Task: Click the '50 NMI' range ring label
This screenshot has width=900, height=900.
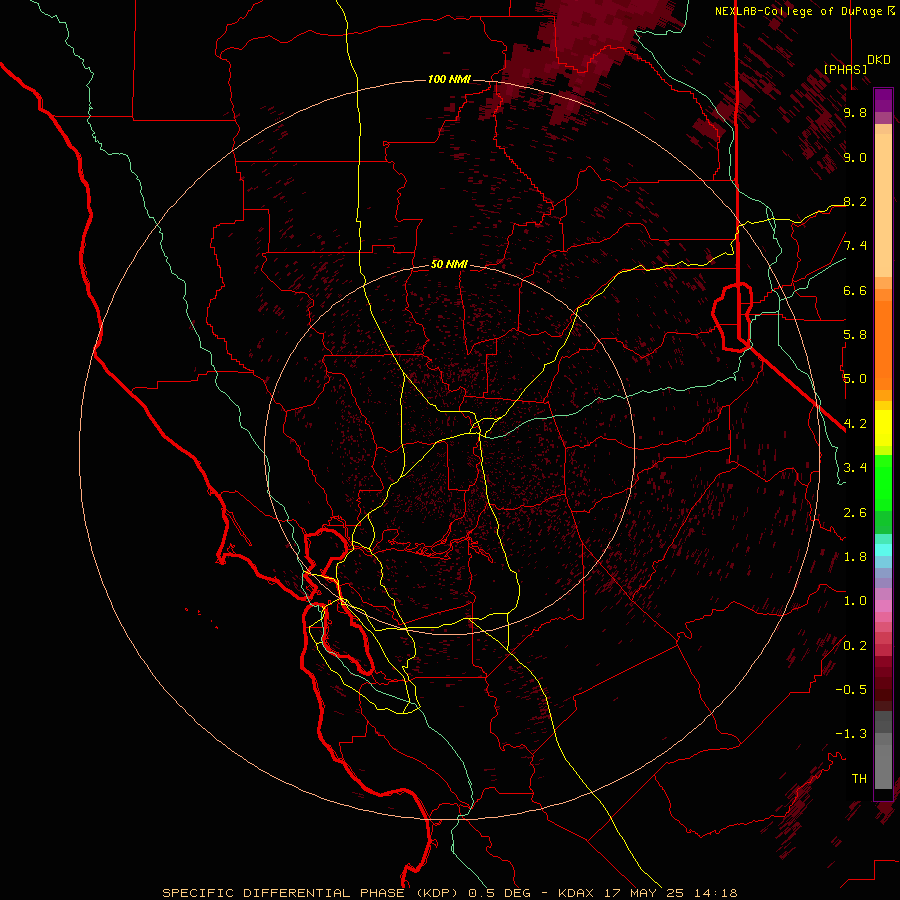Action: (x=449, y=264)
